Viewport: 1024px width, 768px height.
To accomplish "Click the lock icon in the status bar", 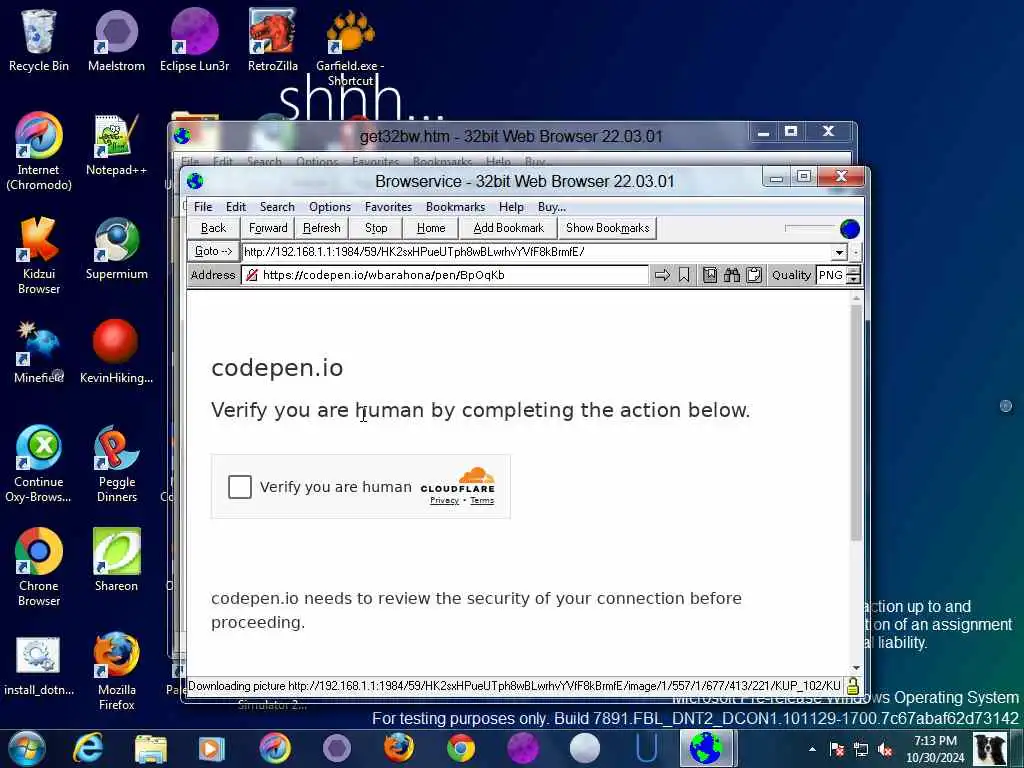I will [852, 686].
